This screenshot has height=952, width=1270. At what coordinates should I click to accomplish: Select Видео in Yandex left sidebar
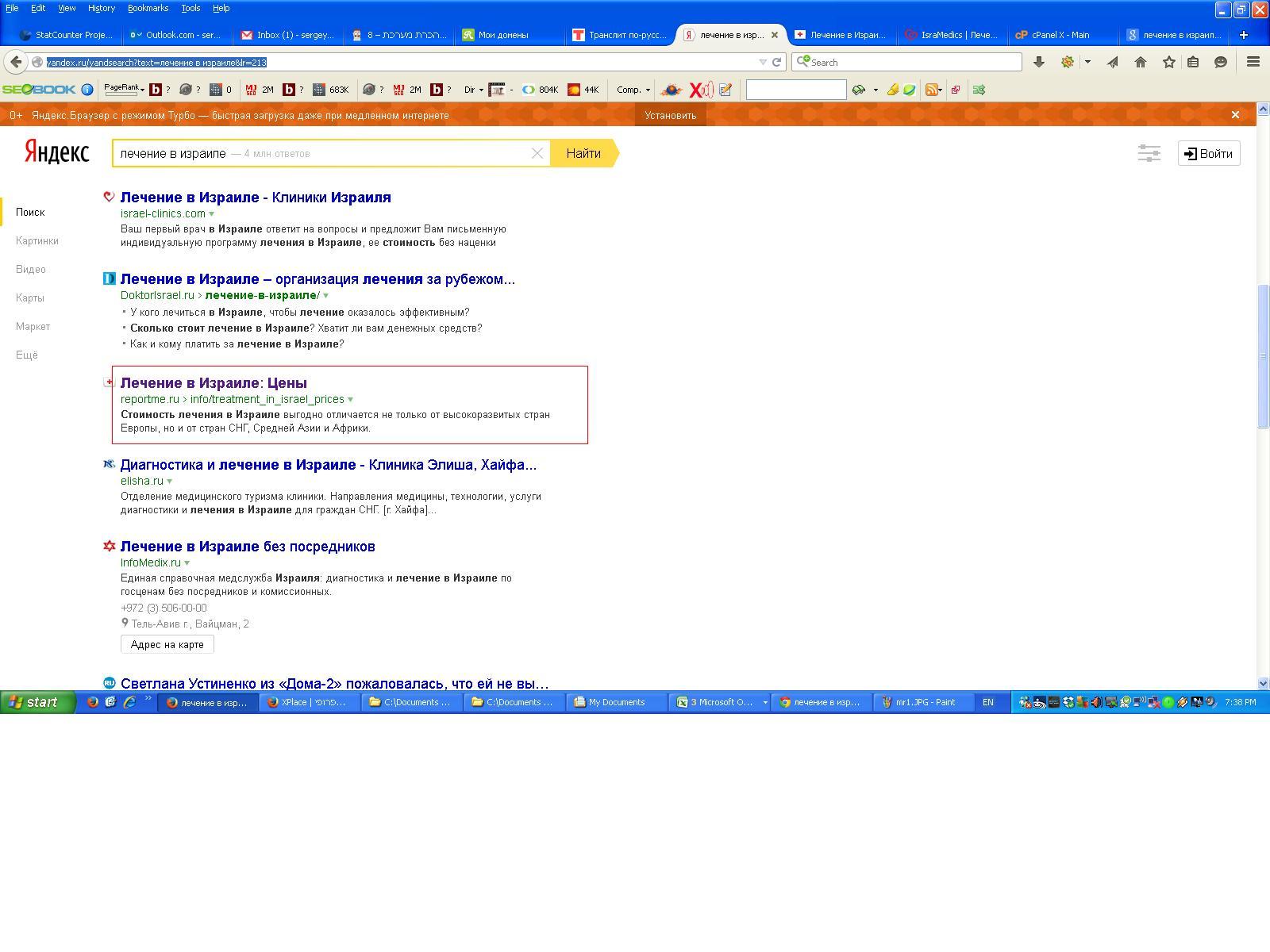(x=31, y=269)
